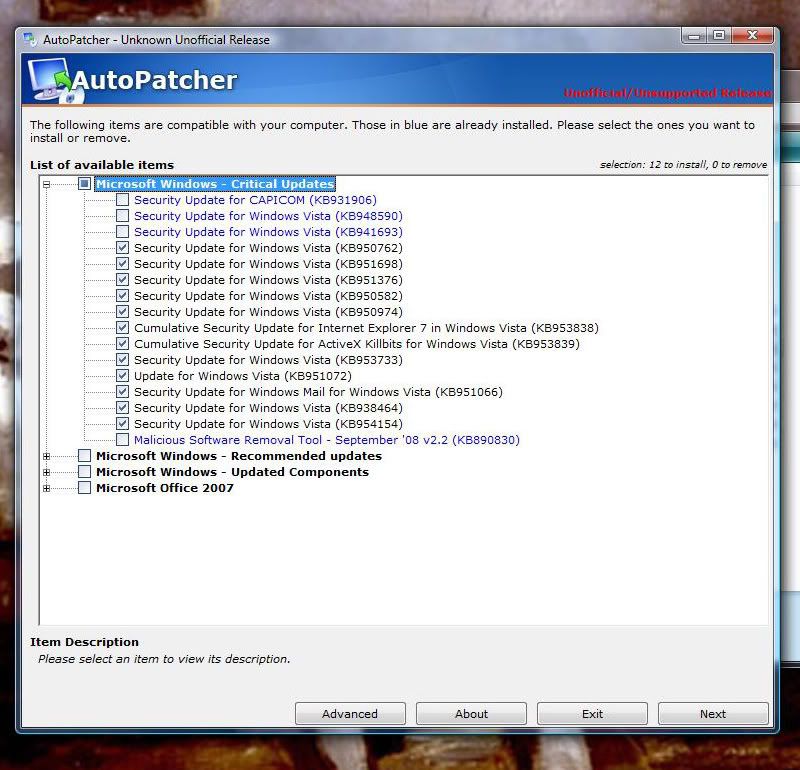Collapse the Critical Updates tree node

[46, 184]
